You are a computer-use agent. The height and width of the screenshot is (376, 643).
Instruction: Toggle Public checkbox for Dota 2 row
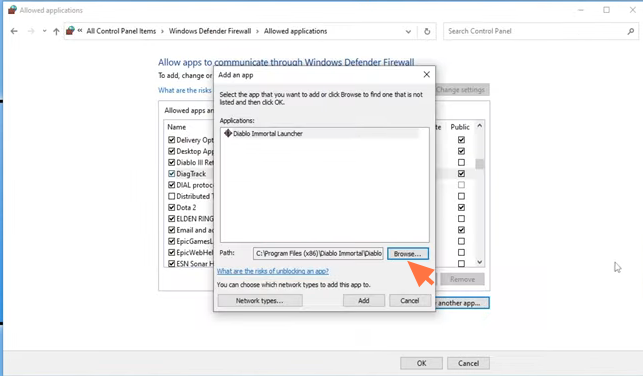tap(461, 207)
